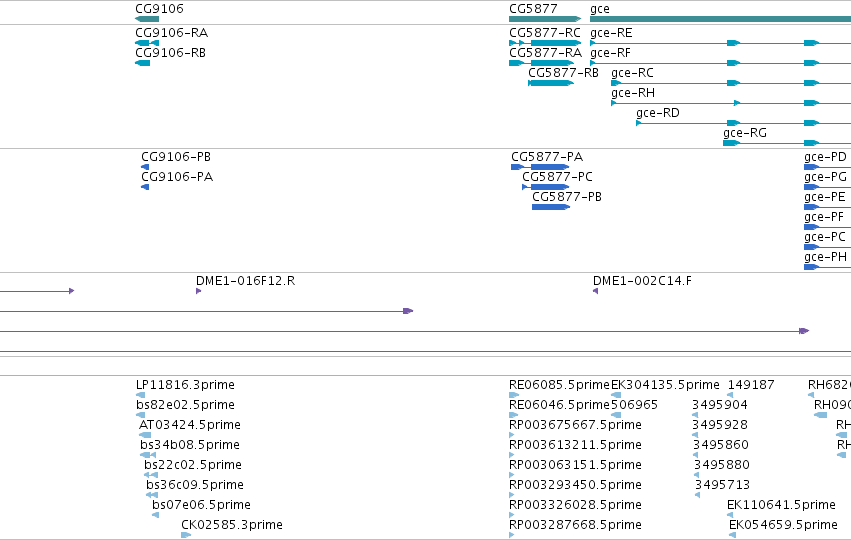Click BAC end DME1-002C14.F
This screenshot has width=851, height=540.
pos(595,291)
